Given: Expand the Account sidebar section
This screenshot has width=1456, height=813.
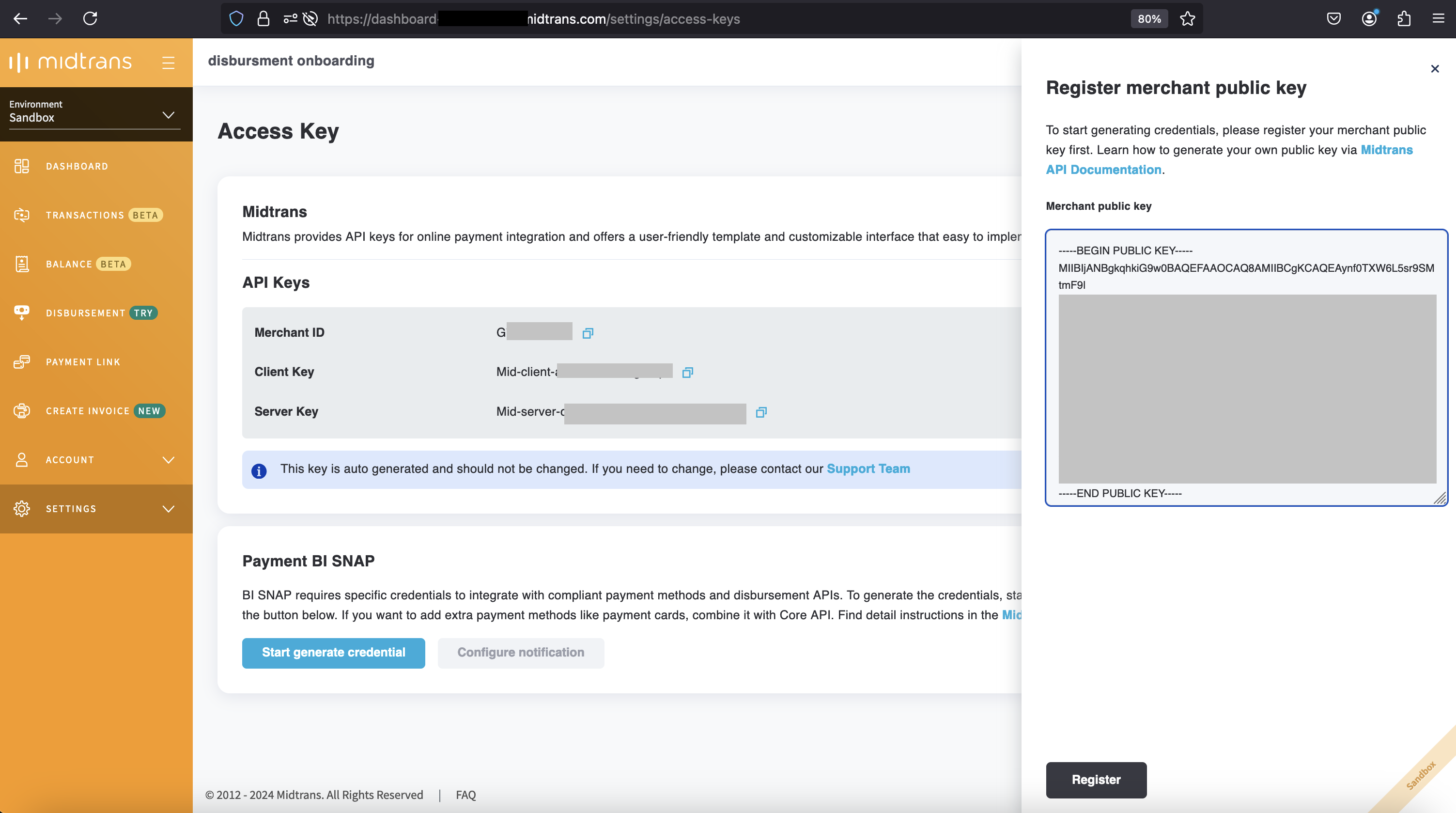Looking at the screenshot, I should pyautogui.click(x=96, y=460).
